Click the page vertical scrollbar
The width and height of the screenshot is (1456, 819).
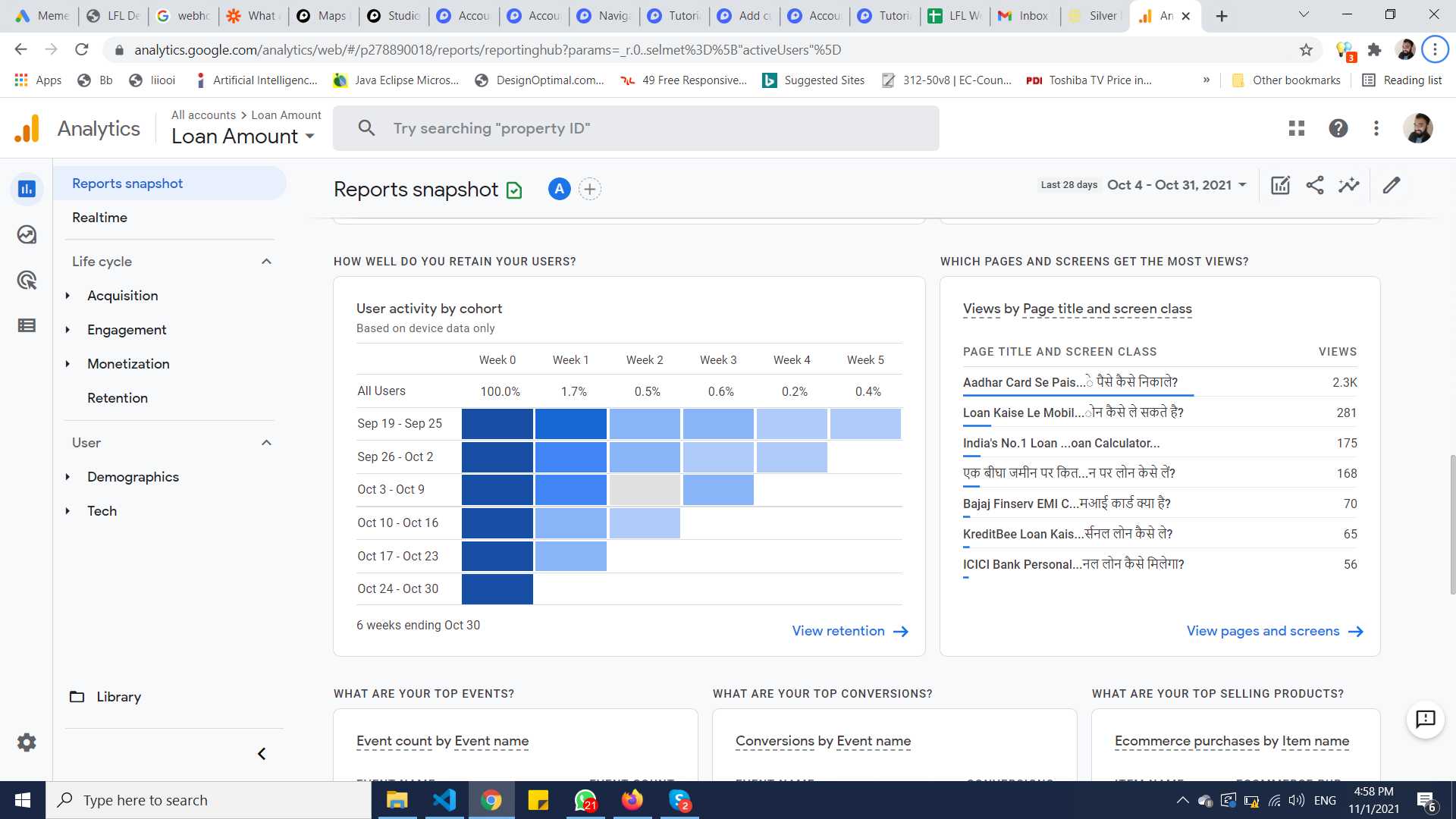[x=1452, y=523]
